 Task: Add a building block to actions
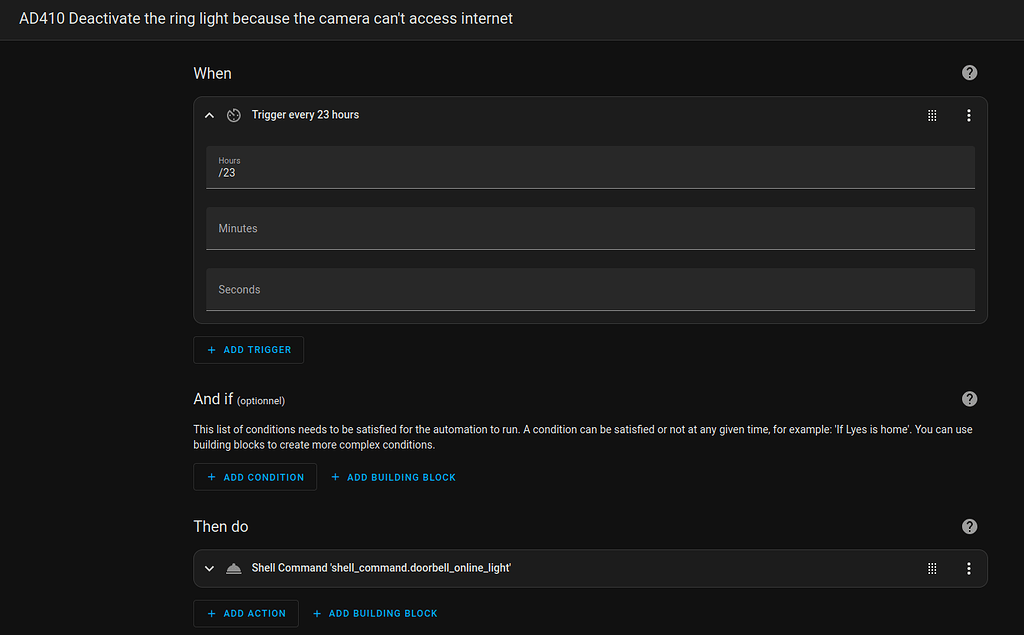pos(375,613)
